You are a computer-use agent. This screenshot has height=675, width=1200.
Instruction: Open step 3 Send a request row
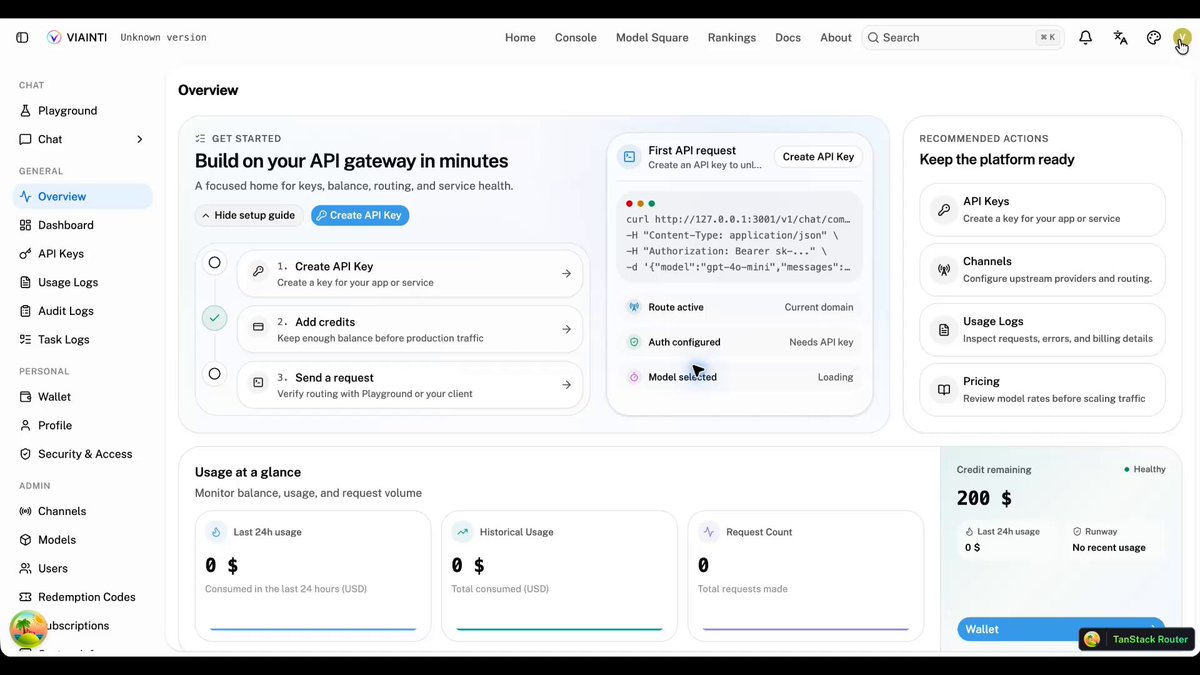(x=410, y=385)
